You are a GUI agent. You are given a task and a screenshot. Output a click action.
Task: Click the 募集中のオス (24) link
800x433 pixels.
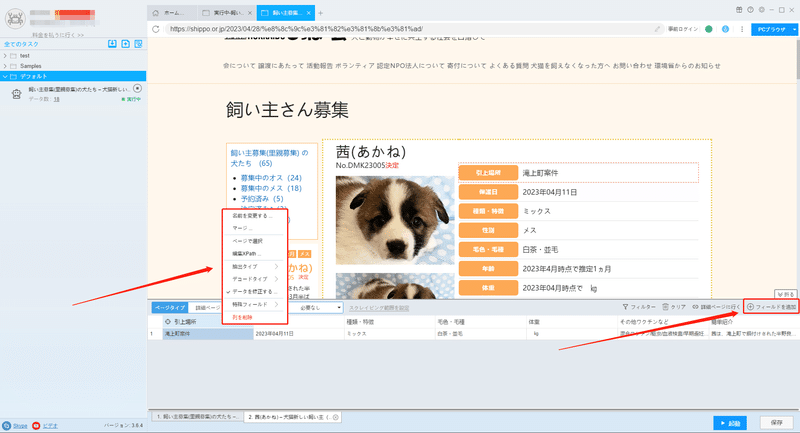pyautogui.click(x=271, y=178)
